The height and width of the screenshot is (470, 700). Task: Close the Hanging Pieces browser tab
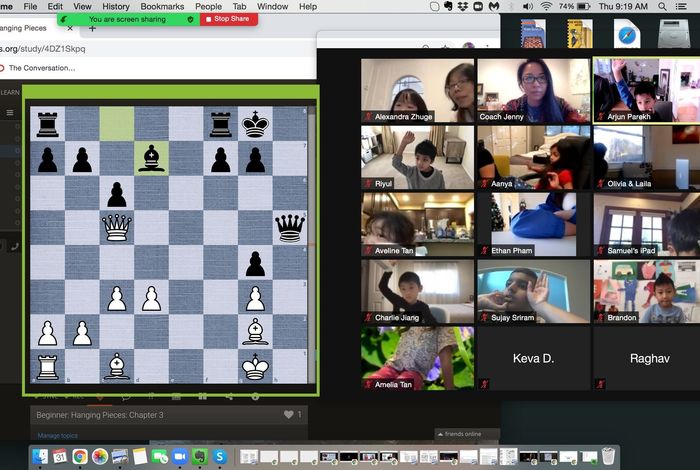[x=70, y=28]
